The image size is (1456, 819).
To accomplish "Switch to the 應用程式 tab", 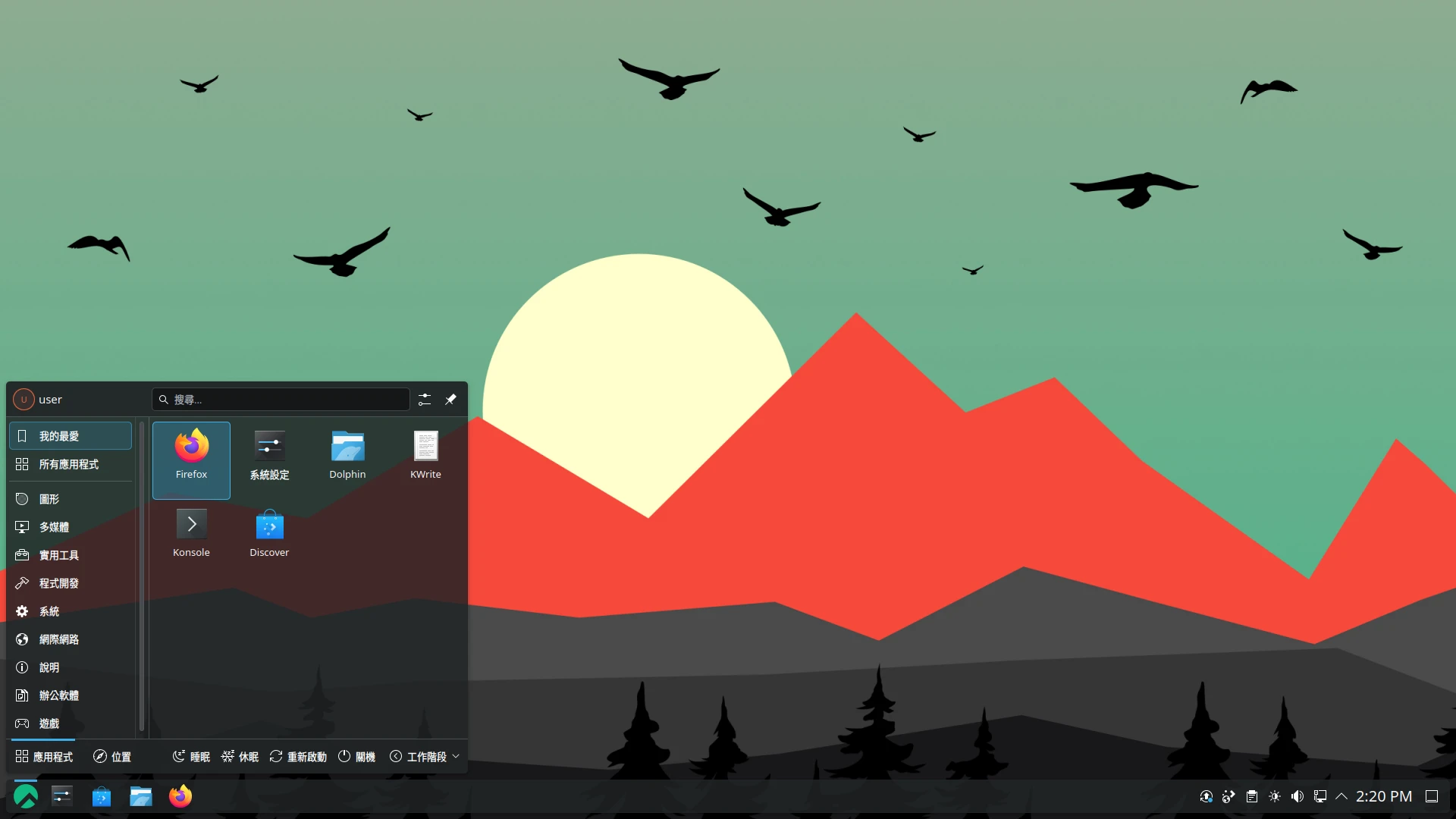I will coord(44,757).
